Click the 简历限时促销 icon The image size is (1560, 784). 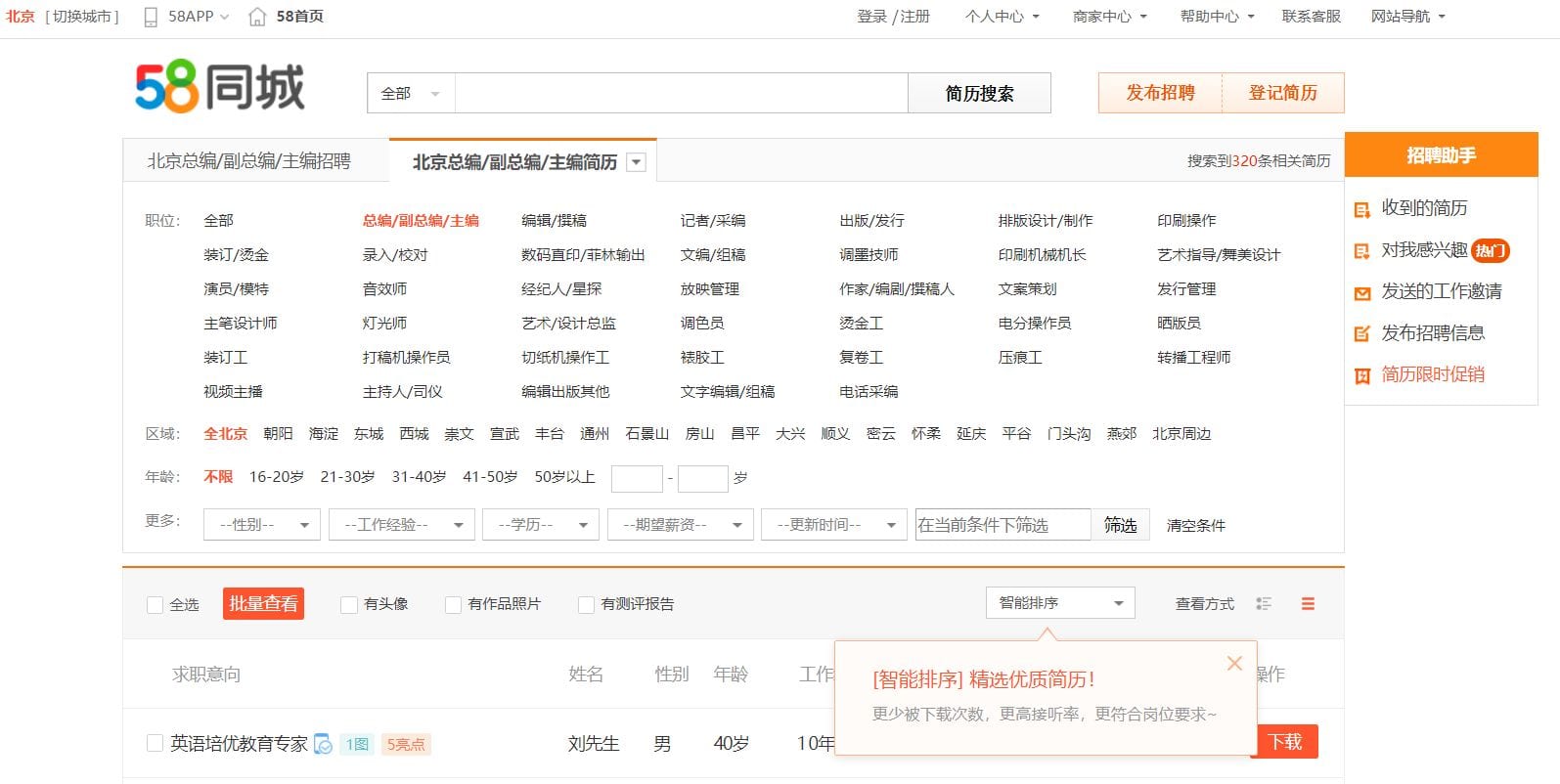click(1361, 375)
